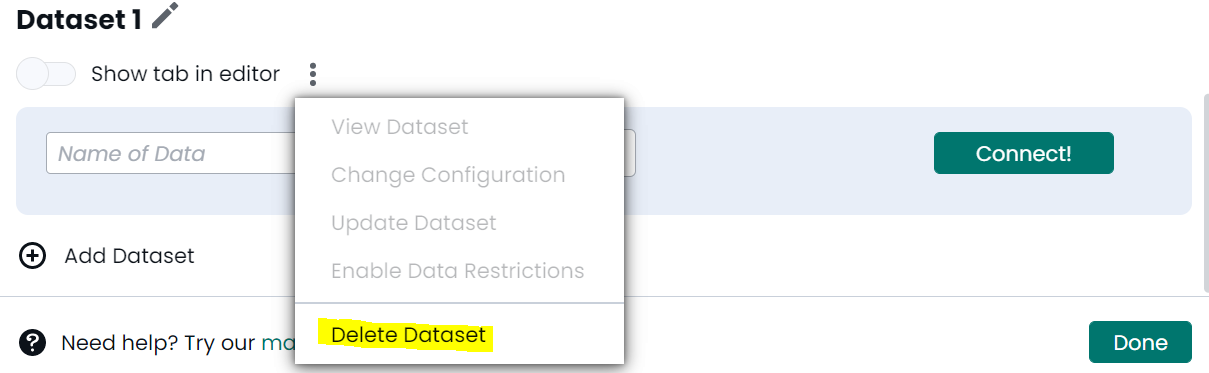
Task: Choose Change Configuration in the context menu
Action: click(448, 175)
